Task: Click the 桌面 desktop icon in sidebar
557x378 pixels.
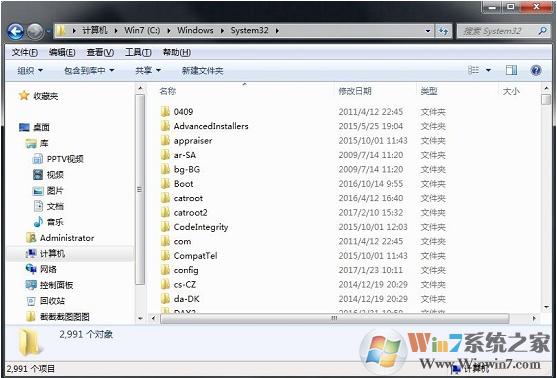Action: tap(24, 127)
